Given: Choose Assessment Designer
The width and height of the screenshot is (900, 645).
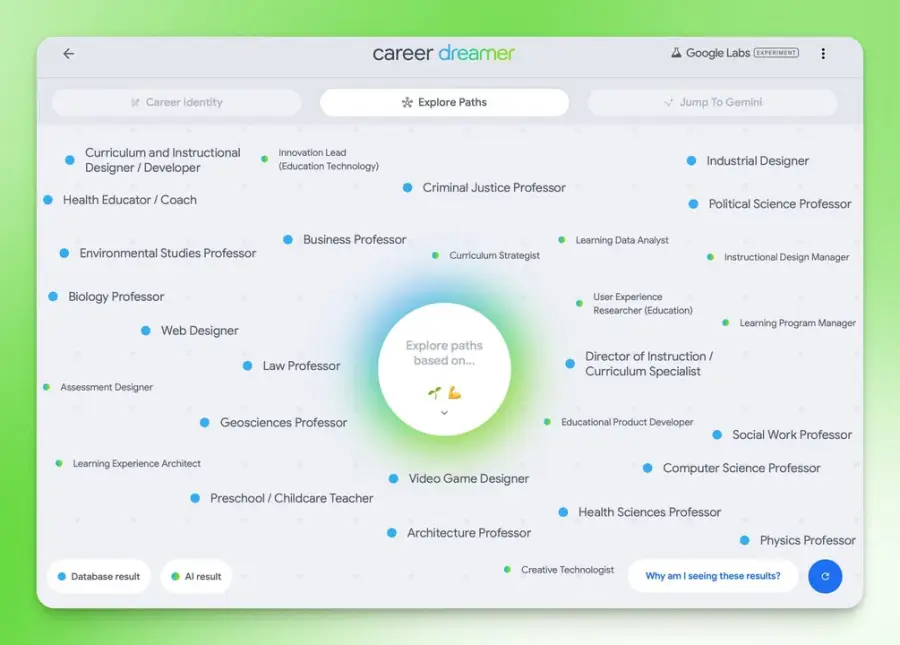Looking at the screenshot, I should click(98, 387).
